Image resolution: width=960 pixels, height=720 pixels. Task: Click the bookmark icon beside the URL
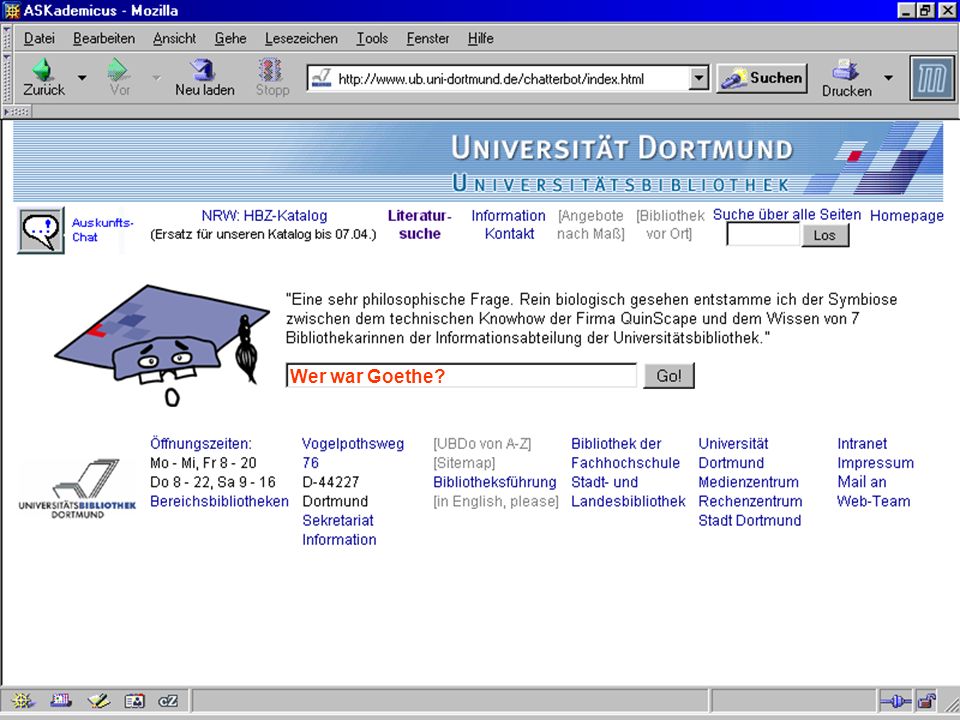coord(321,78)
